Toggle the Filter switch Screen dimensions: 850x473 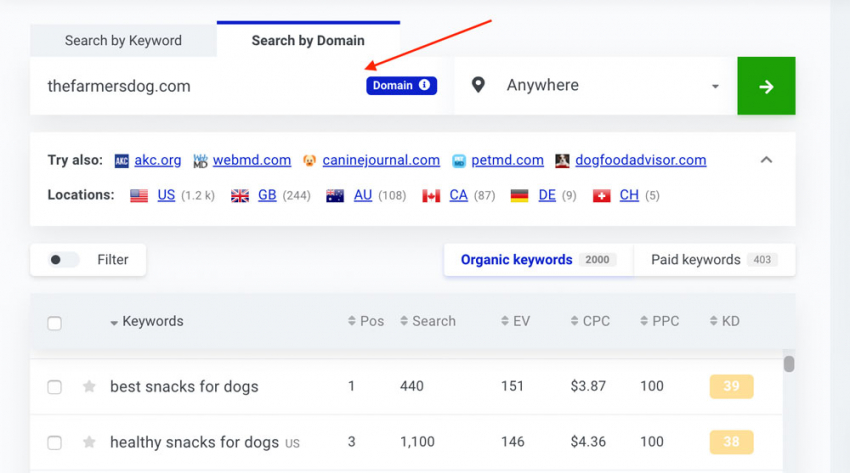(64, 260)
